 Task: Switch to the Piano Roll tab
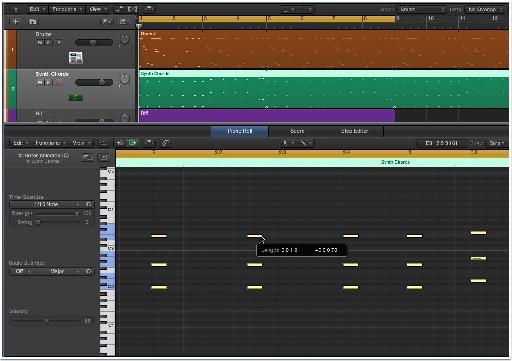pos(239,131)
